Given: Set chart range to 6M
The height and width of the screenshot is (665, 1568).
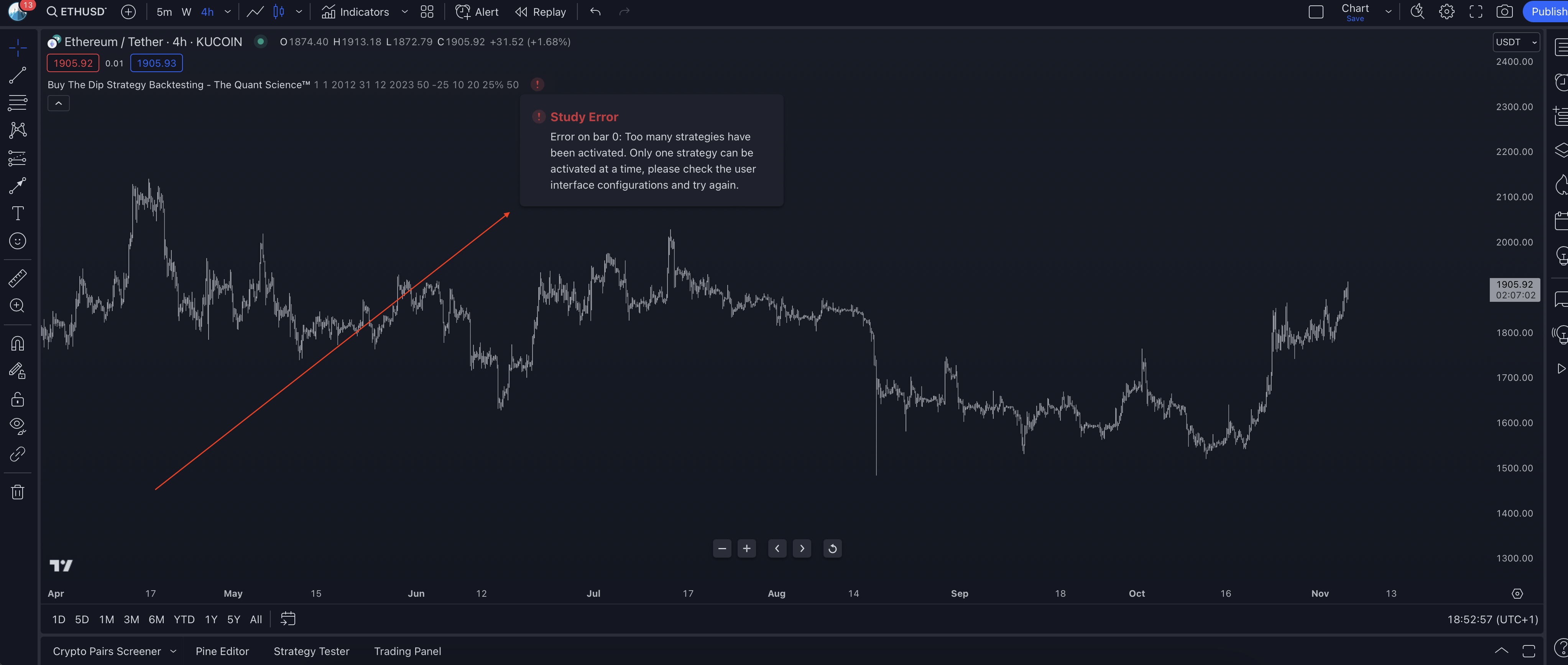Looking at the screenshot, I should [x=156, y=619].
